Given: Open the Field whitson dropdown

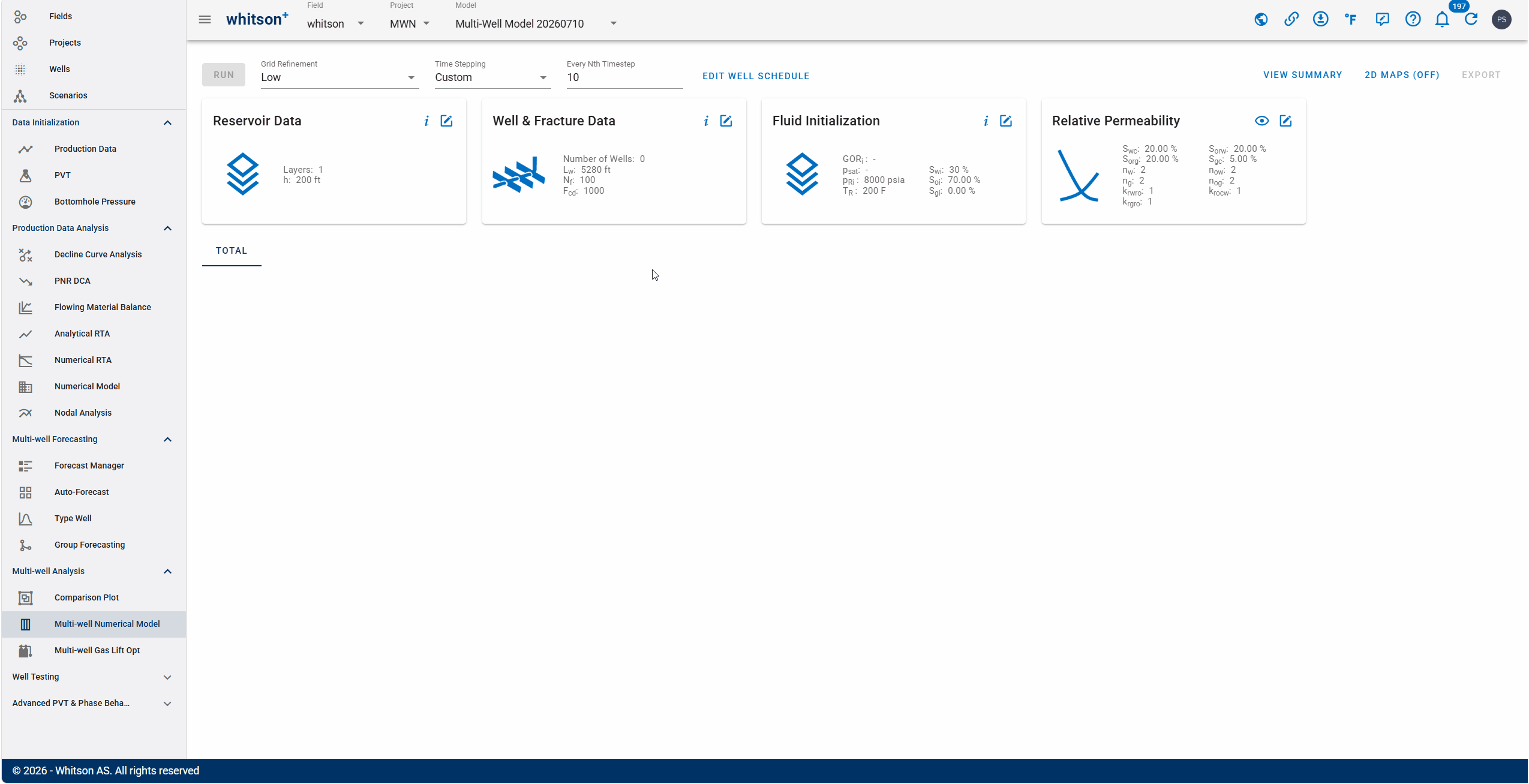Looking at the screenshot, I should 335,23.
